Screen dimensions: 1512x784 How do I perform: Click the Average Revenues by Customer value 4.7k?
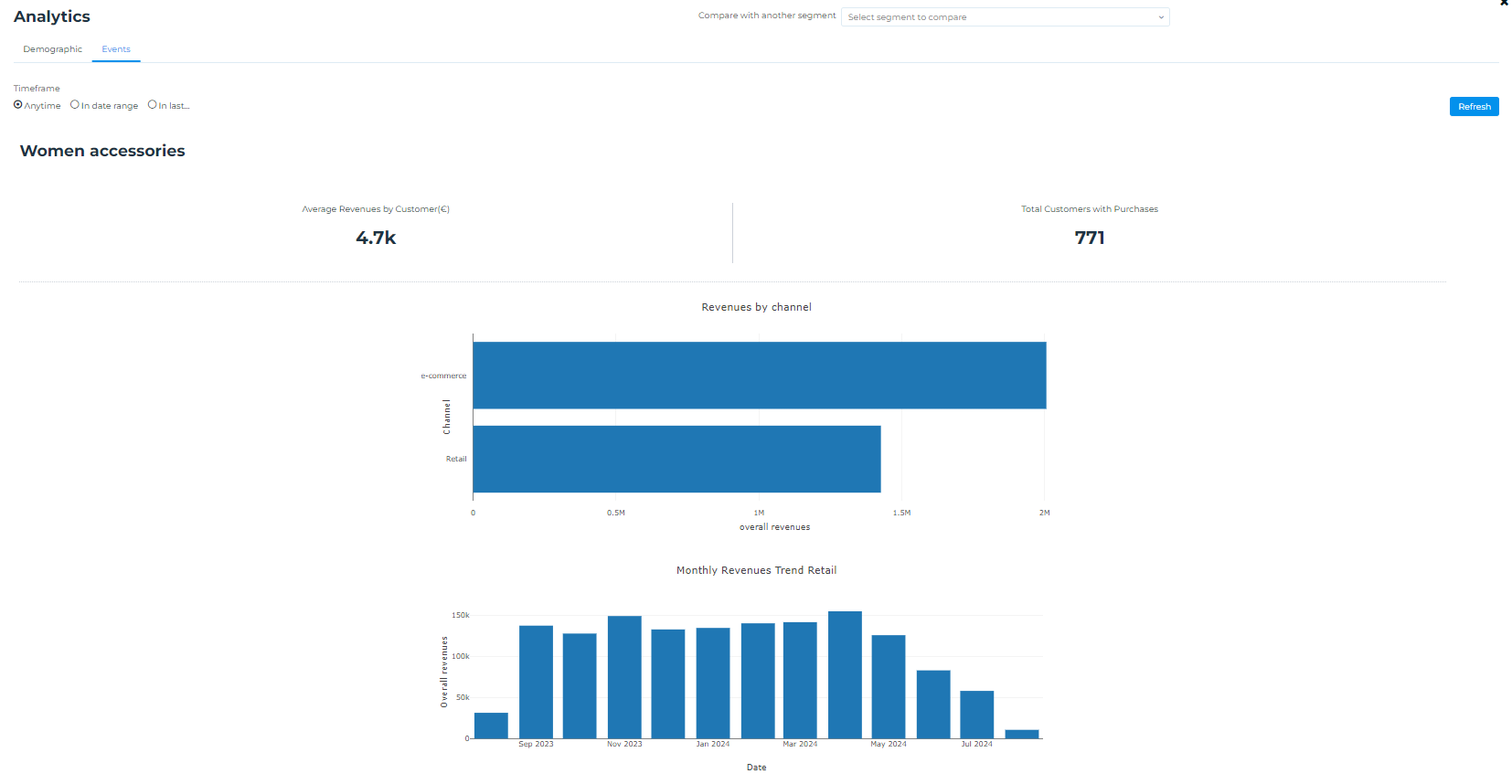click(376, 238)
